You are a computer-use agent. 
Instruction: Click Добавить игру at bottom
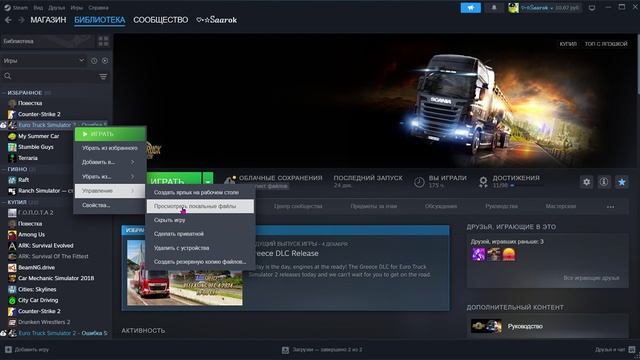click(x=27, y=349)
